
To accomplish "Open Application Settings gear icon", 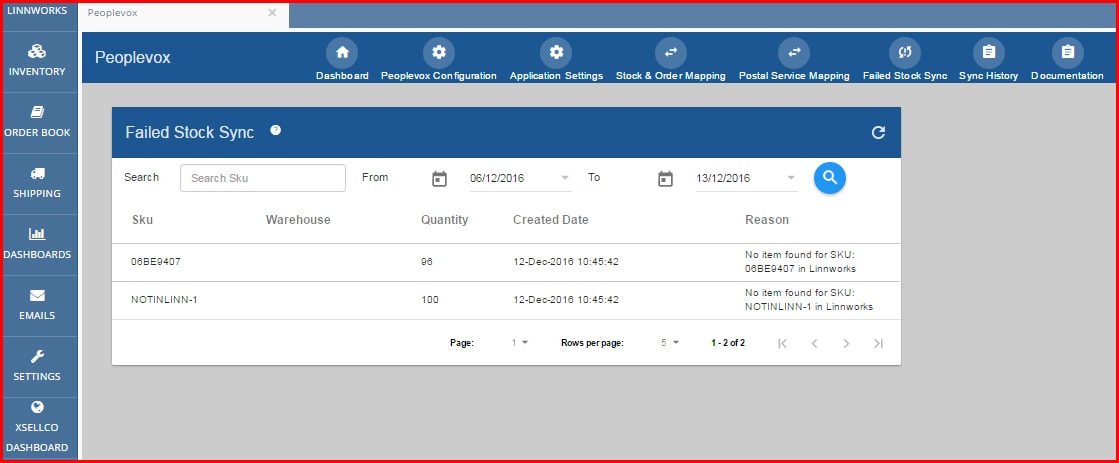I will 556,53.
